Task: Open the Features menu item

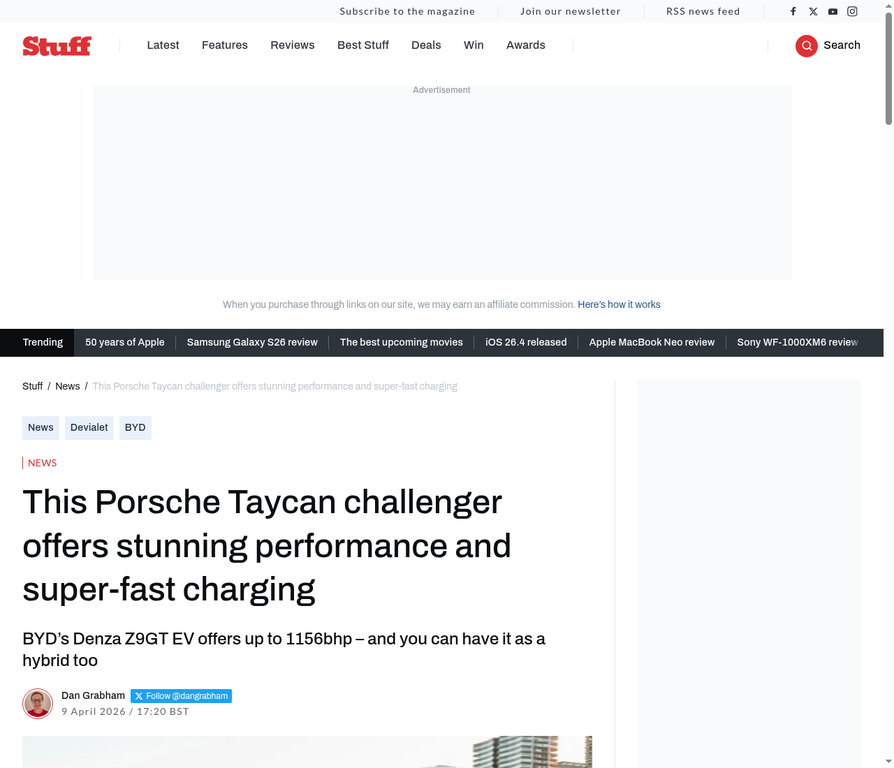Action: pos(225,45)
